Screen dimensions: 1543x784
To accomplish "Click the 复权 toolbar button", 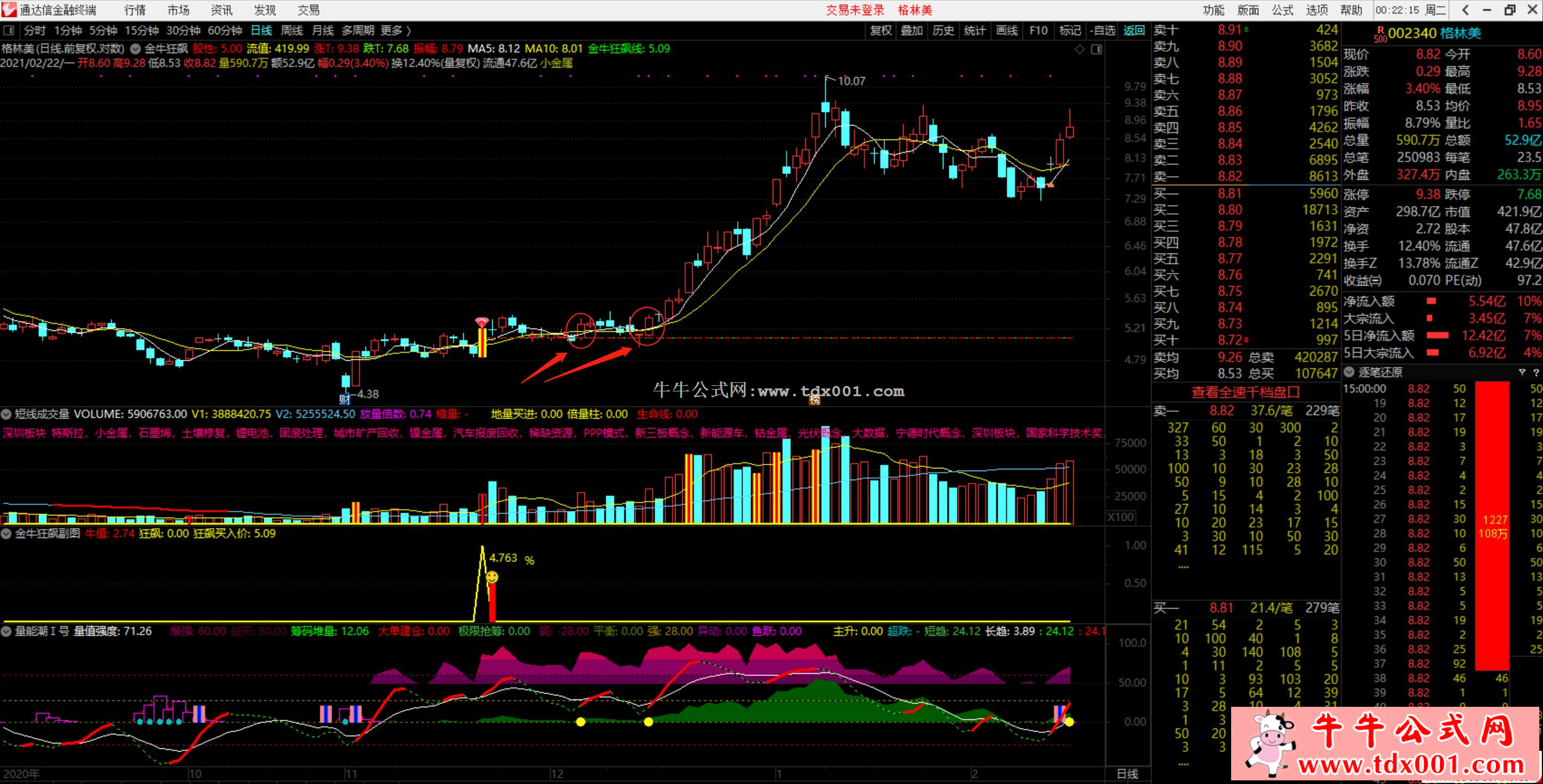I will click(x=881, y=30).
